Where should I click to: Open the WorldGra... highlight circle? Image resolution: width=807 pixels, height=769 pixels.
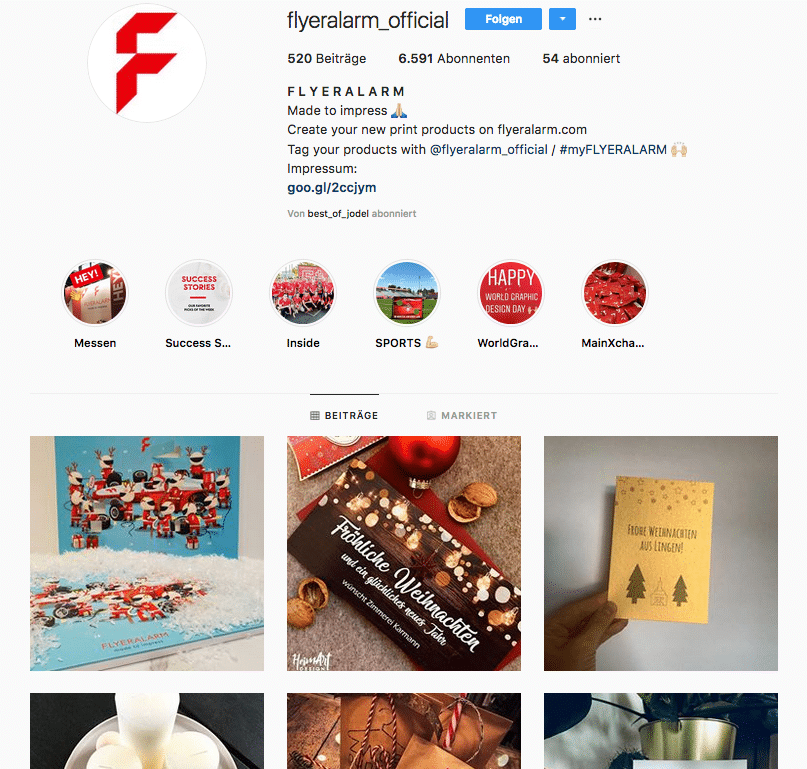pyautogui.click(x=511, y=293)
